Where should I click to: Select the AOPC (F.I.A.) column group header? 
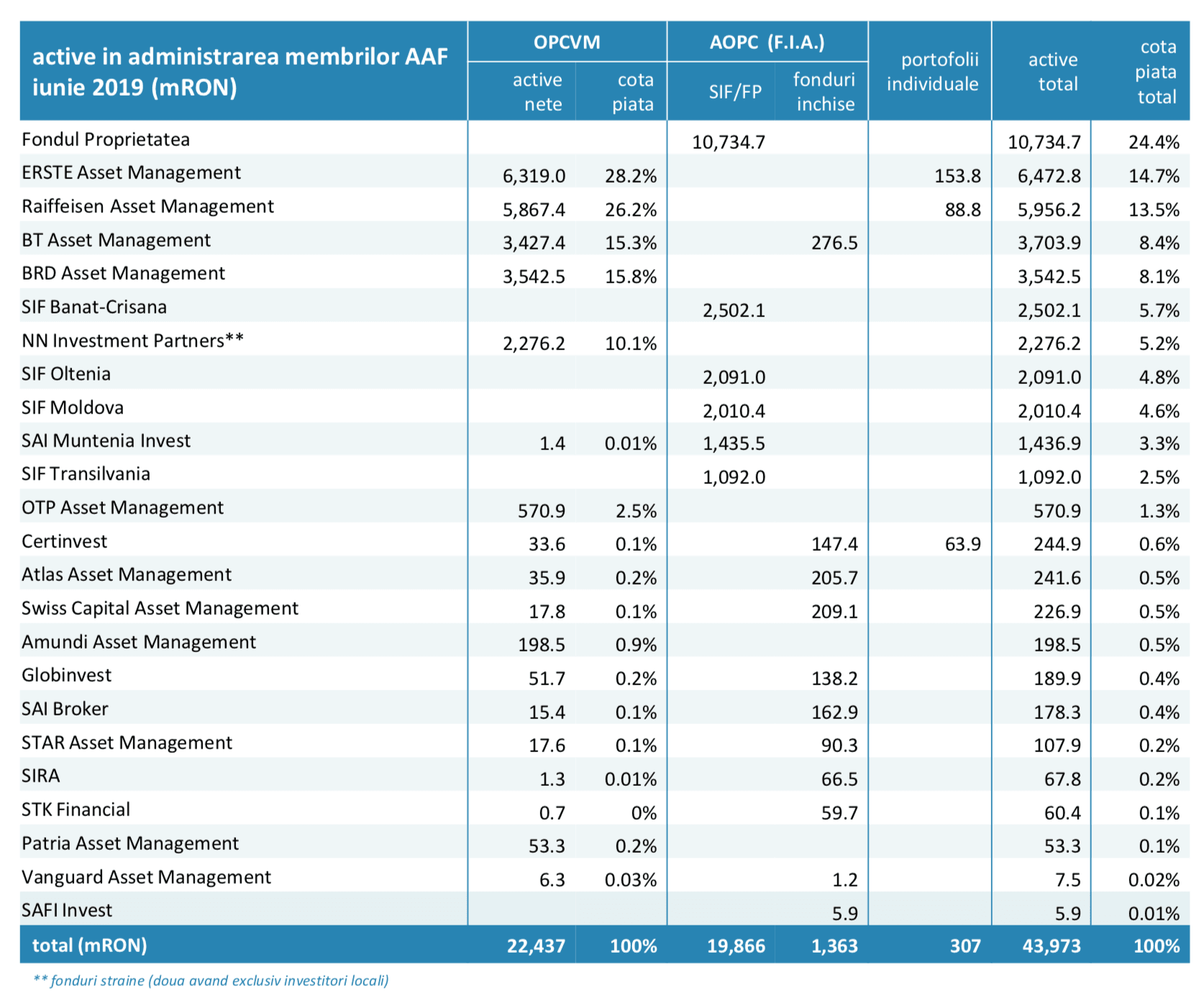767,42
